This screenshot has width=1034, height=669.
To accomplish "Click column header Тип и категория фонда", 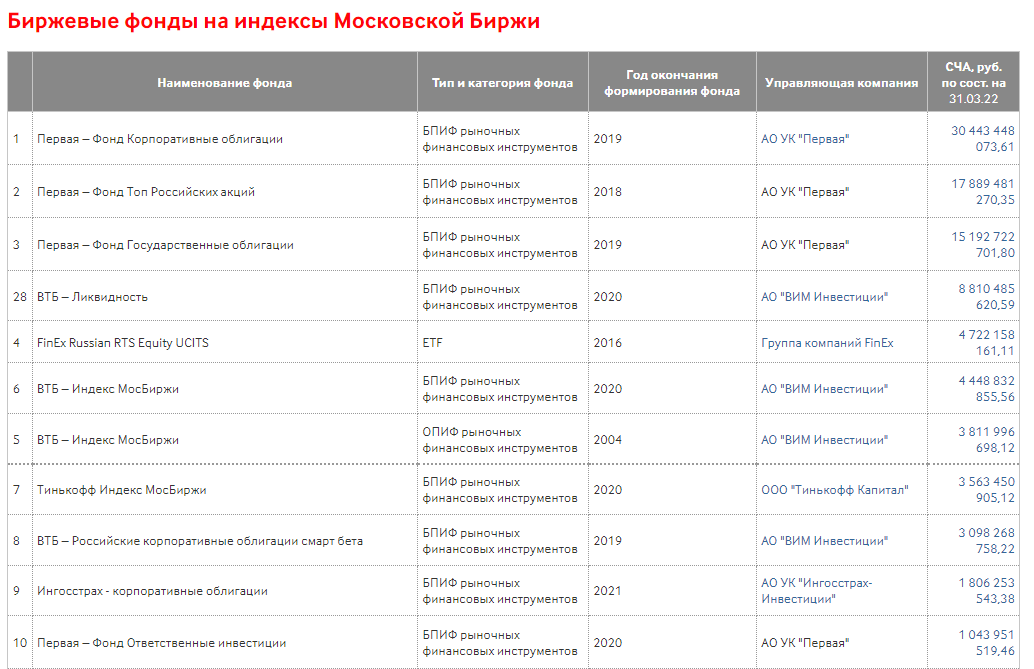I will (x=502, y=83).
